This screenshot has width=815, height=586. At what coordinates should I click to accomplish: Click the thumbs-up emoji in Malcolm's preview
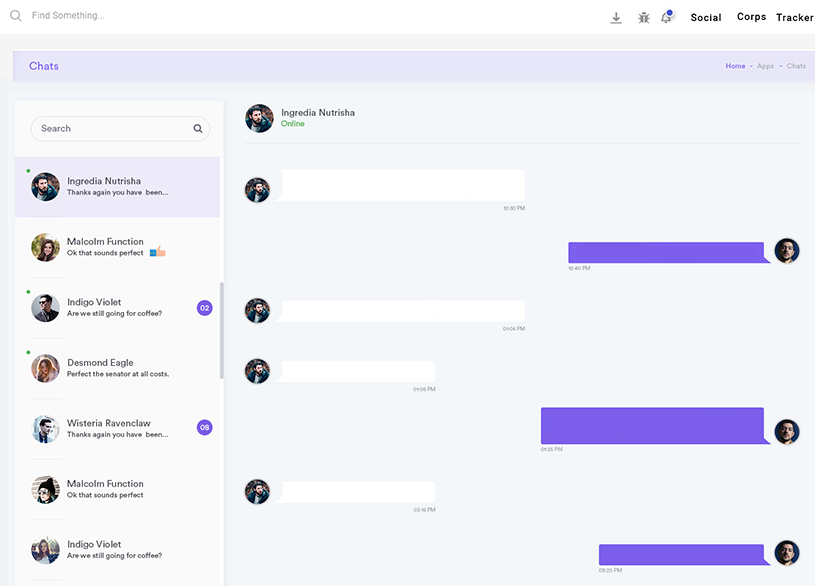point(157,252)
